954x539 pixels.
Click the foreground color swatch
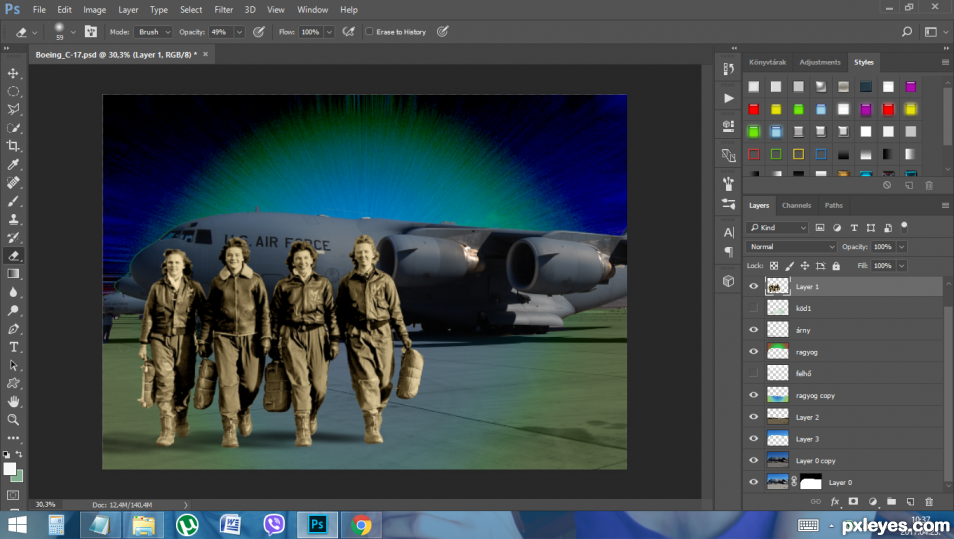(10, 469)
